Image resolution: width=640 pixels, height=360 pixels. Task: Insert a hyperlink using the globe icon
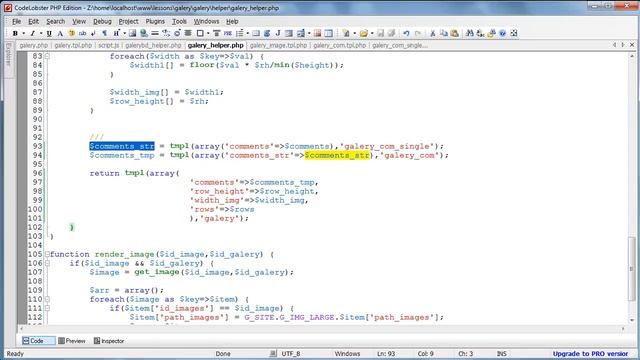coord(144,33)
